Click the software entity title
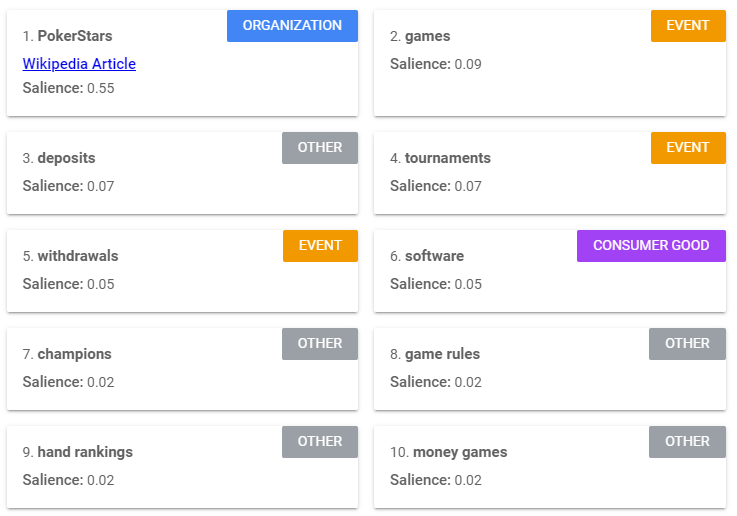737x516 pixels. (434, 256)
